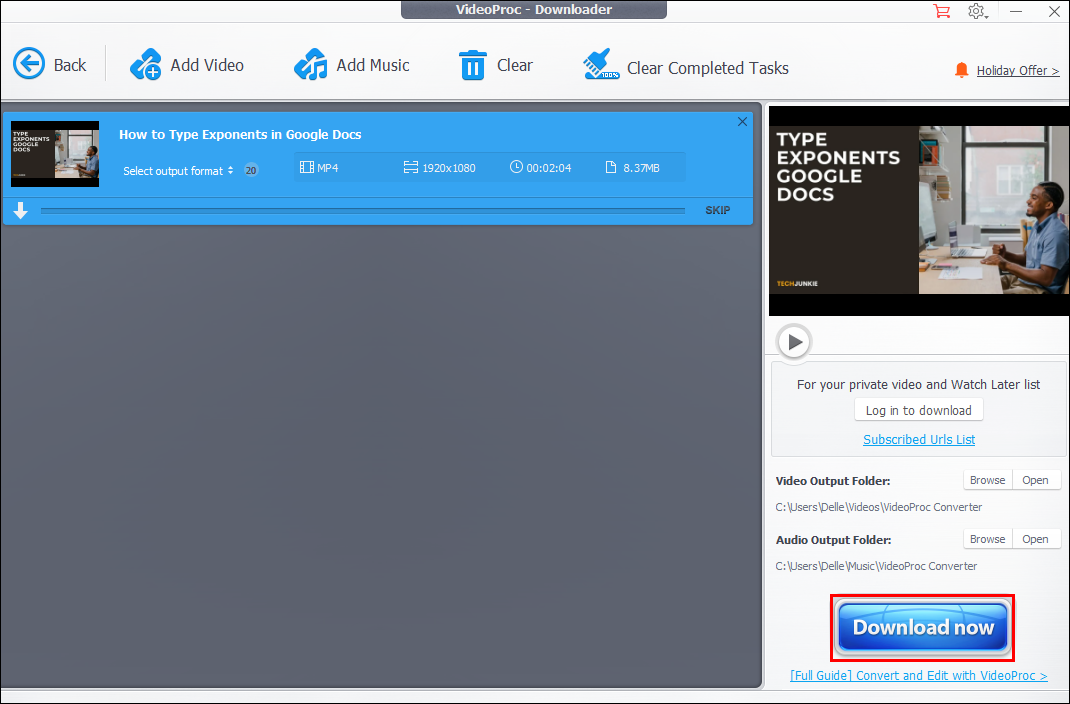This screenshot has width=1070, height=704.
Task: Click the Clear Completed Tasks label
Action: pos(708,68)
